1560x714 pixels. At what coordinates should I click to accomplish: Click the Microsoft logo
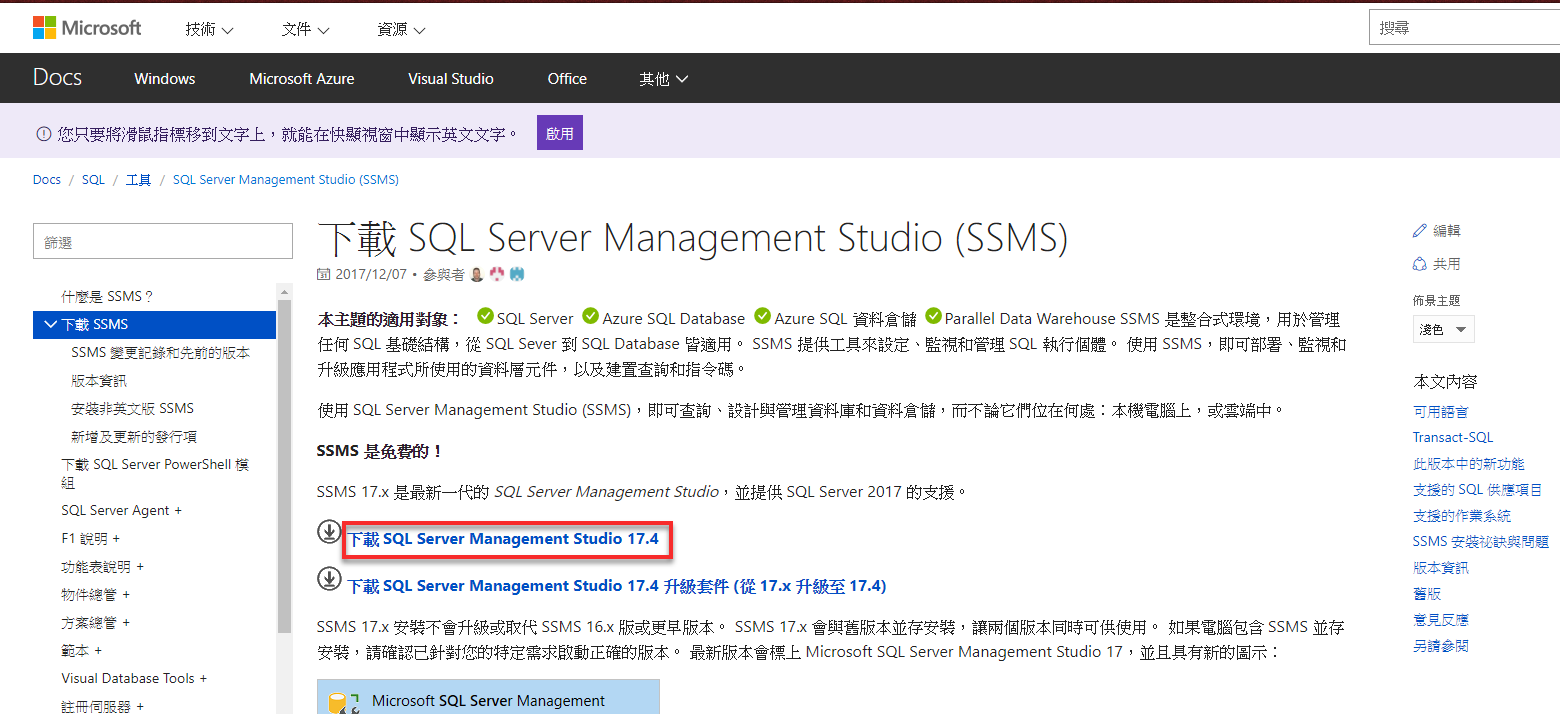(87, 28)
